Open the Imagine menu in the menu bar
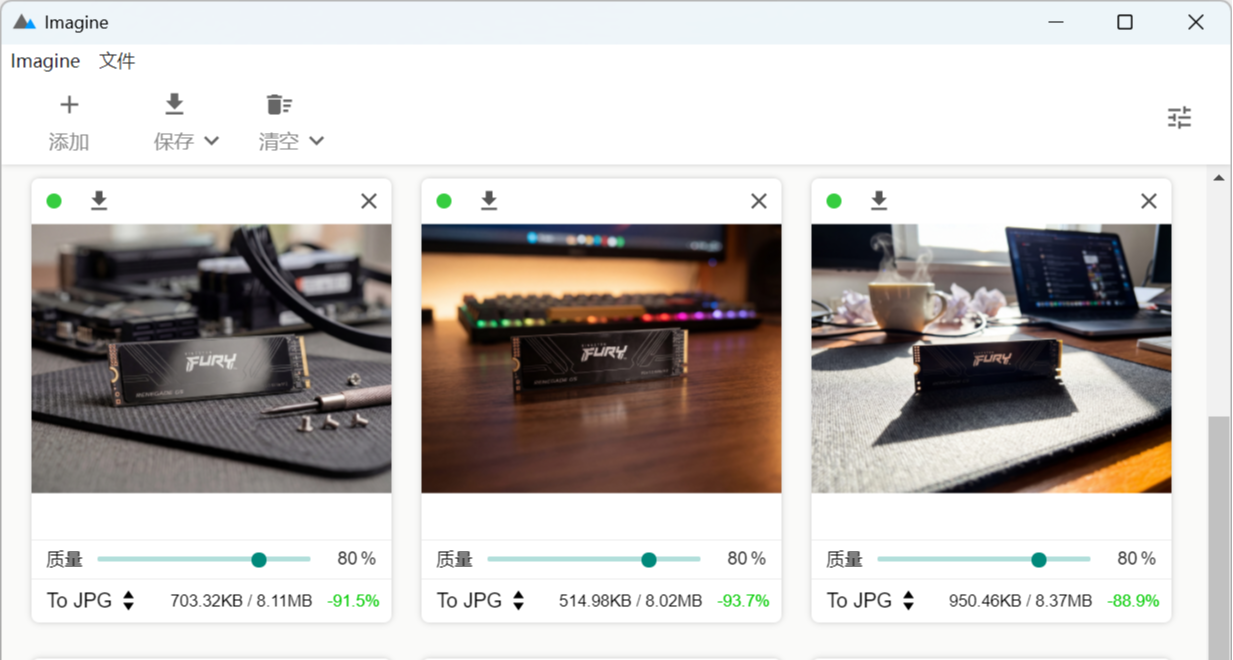 click(44, 61)
